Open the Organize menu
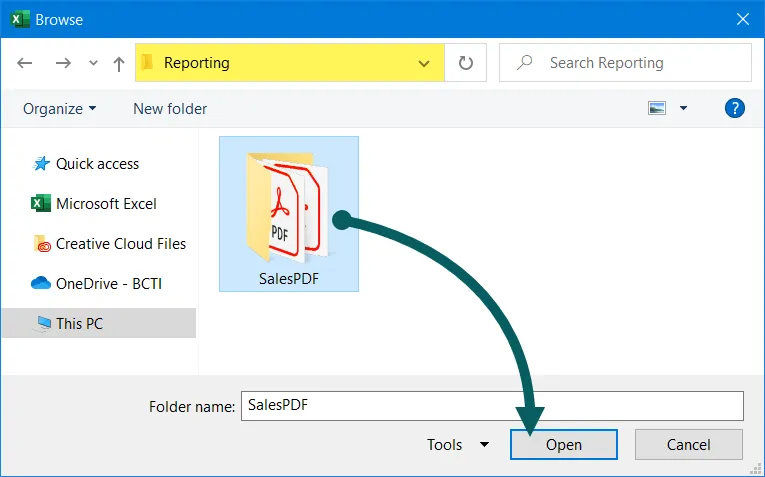This screenshot has height=477, width=765. tap(60, 108)
